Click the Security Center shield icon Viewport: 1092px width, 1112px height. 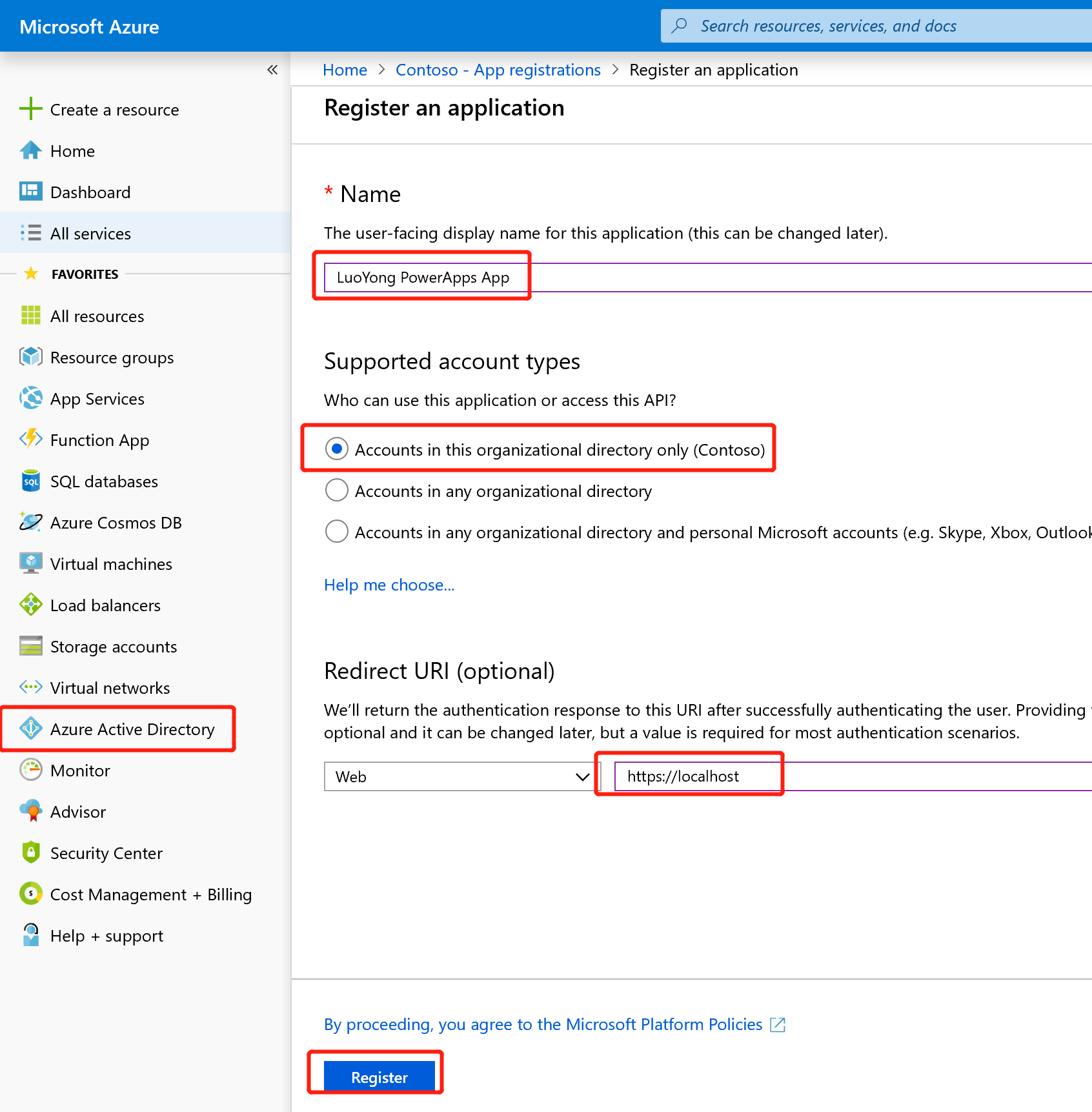point(30,853)
